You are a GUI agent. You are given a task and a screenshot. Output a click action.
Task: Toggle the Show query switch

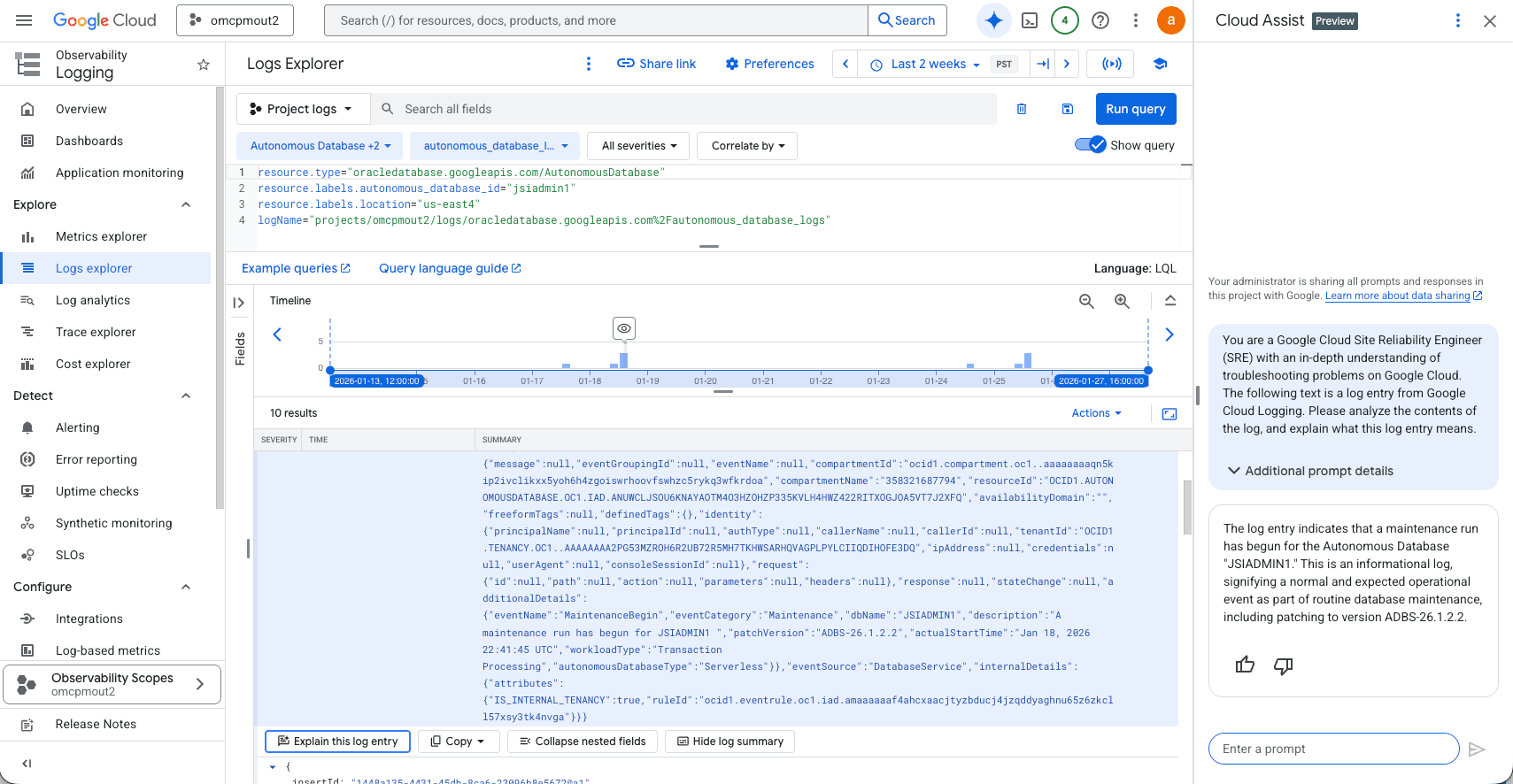pos(1090,145)
